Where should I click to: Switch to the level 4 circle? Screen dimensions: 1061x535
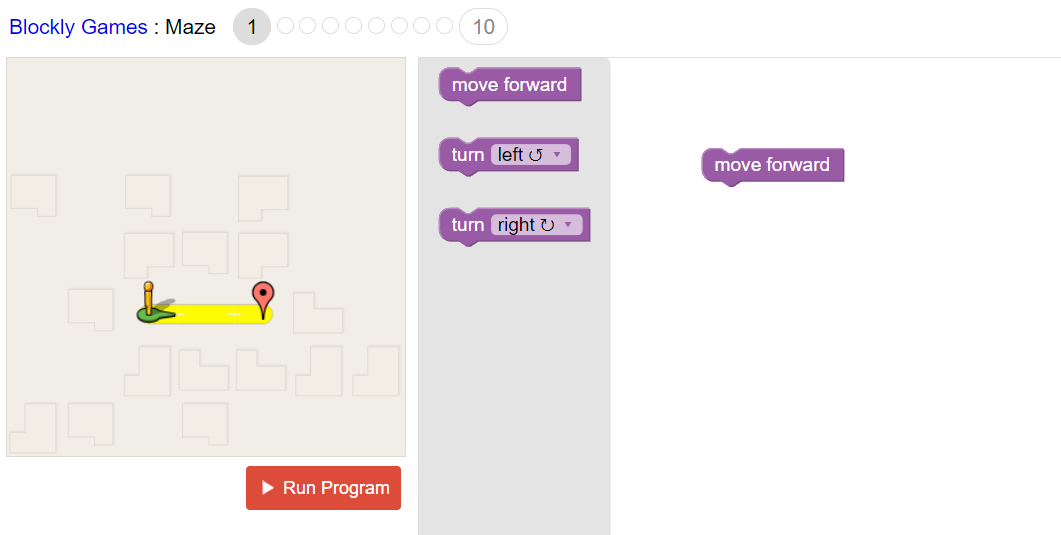(x=331, y=26)
